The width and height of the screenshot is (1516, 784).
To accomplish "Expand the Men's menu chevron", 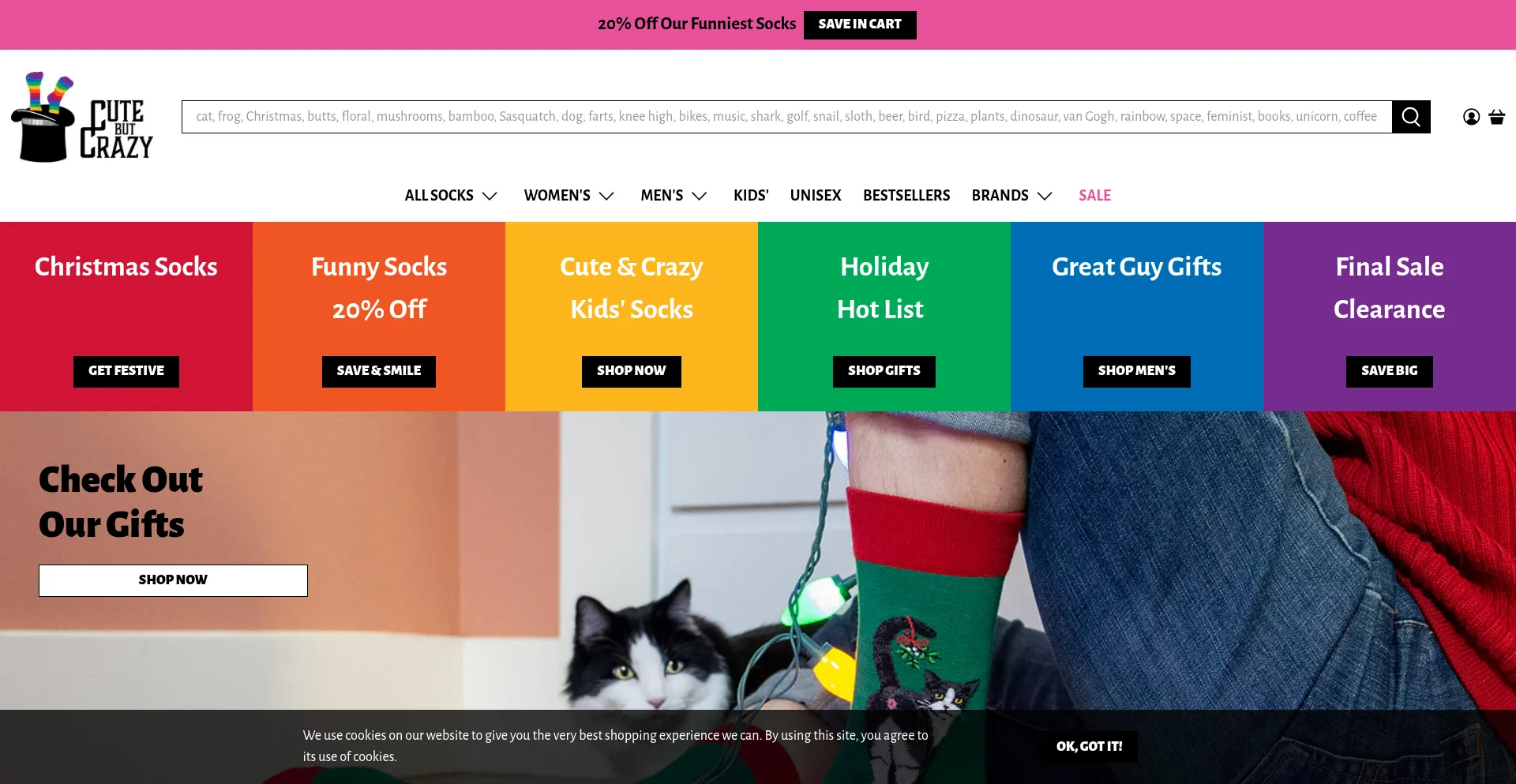I will pyautogui.click(x=700, y=196).
